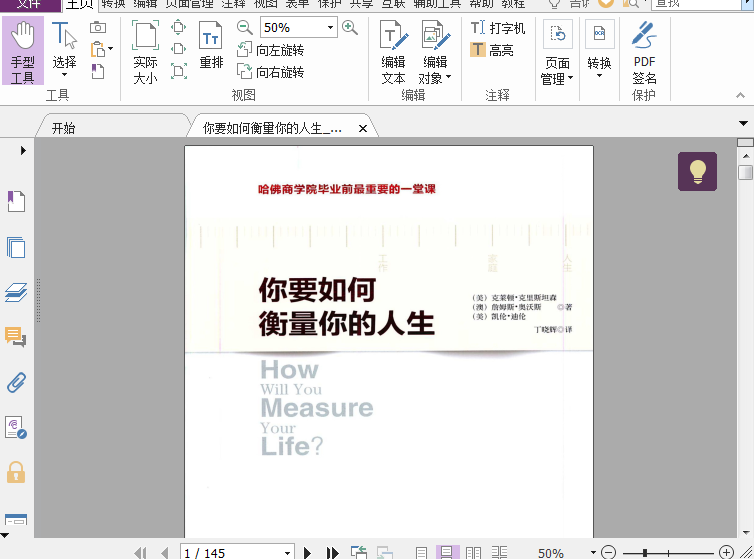This screenshot has width=754, height=559.
Task: Open the Convert (转换) ribbon dropdown
Action: point(599,50)
